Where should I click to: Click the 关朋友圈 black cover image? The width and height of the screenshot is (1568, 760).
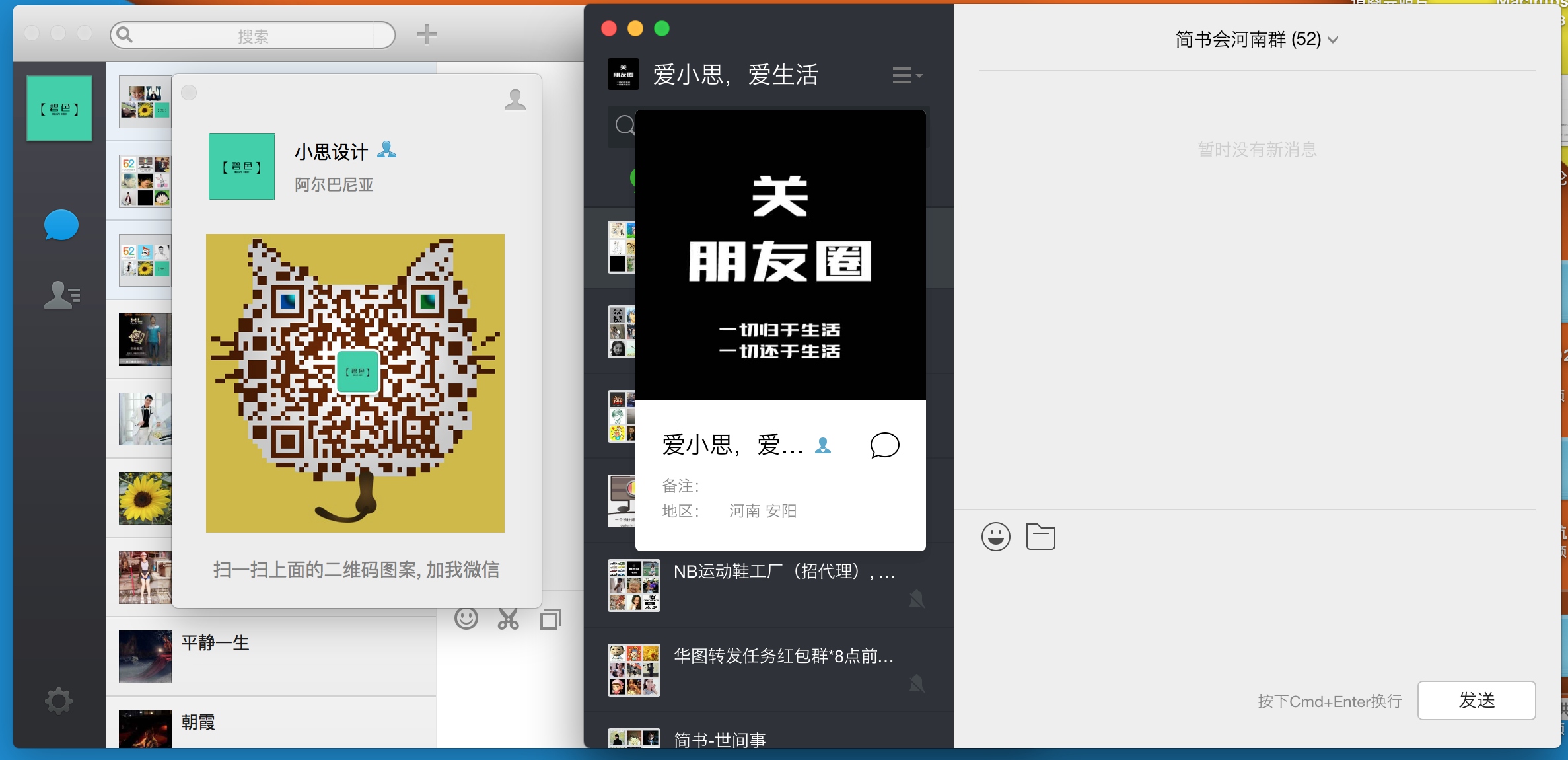[x=781, y=255]
